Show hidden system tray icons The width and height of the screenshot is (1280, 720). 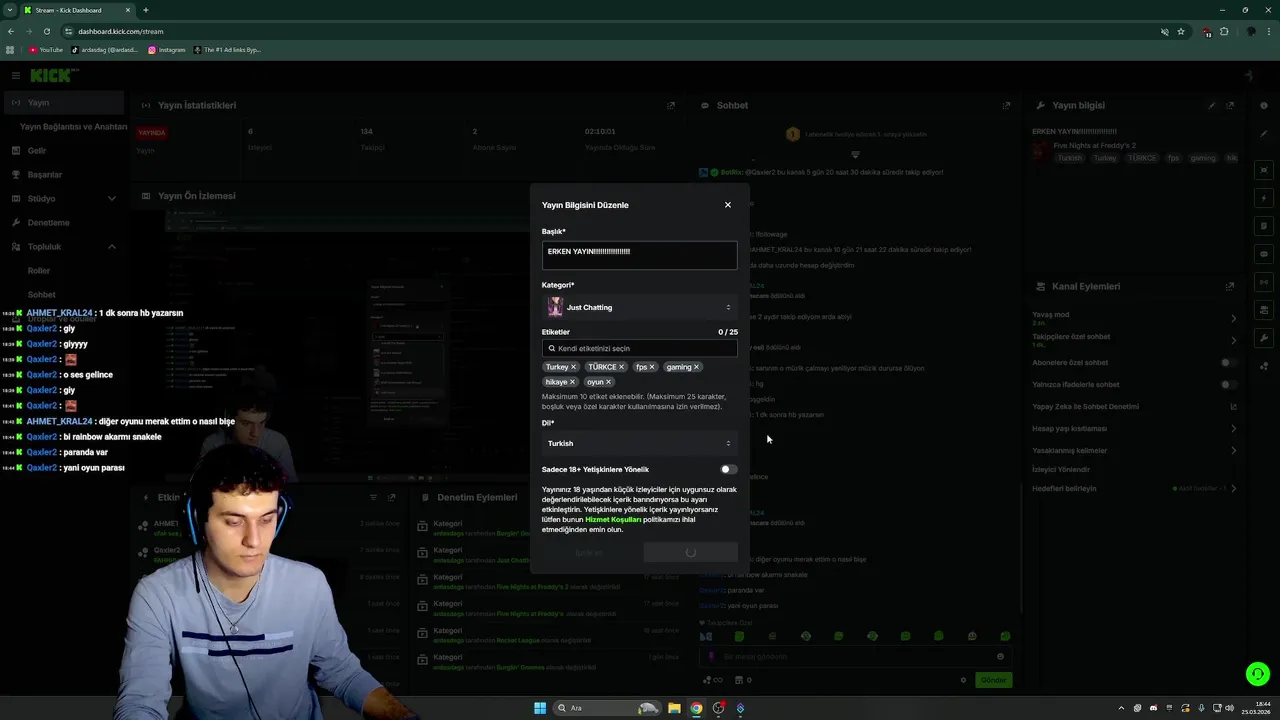click(x=1120, y=708)
